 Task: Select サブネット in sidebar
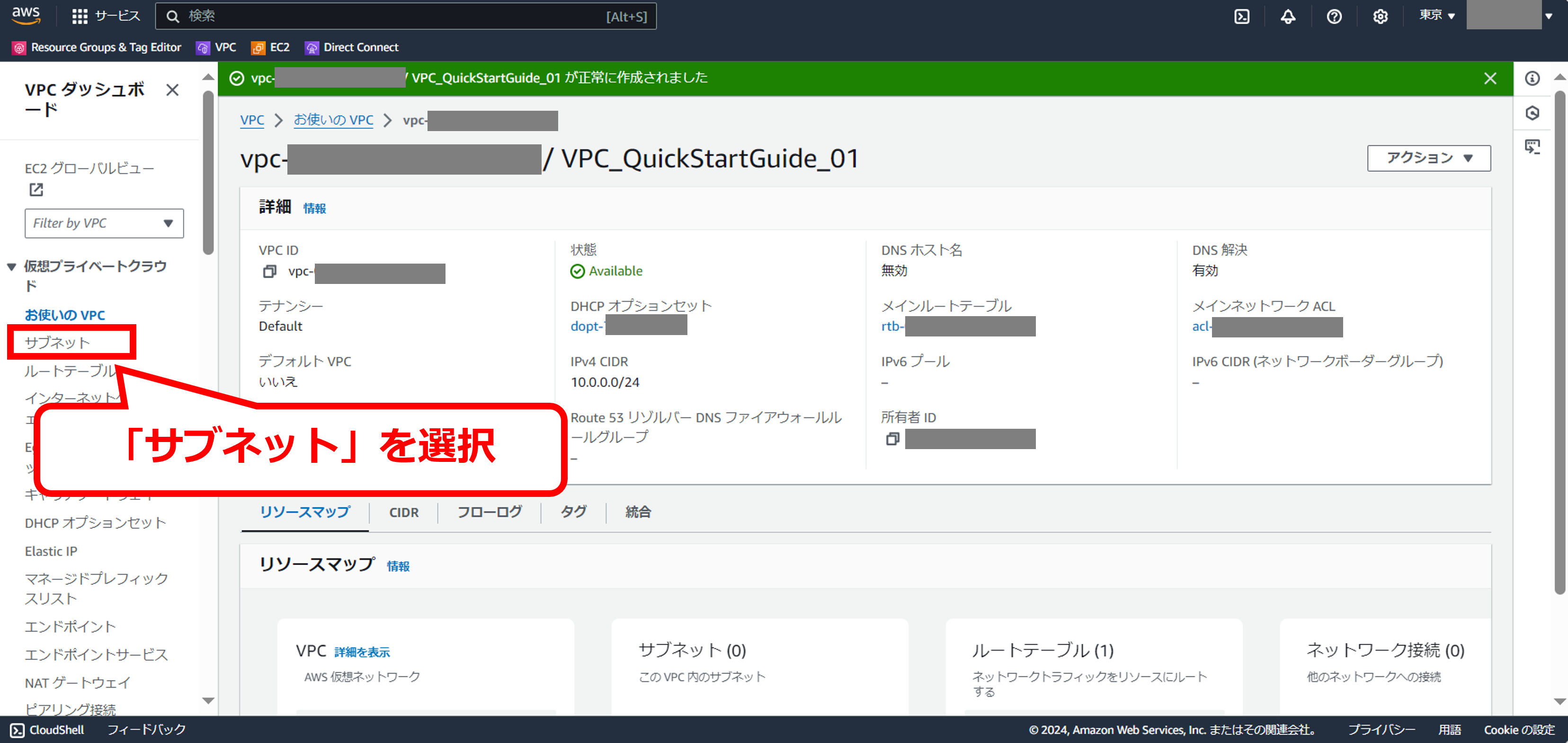point(57,343)
